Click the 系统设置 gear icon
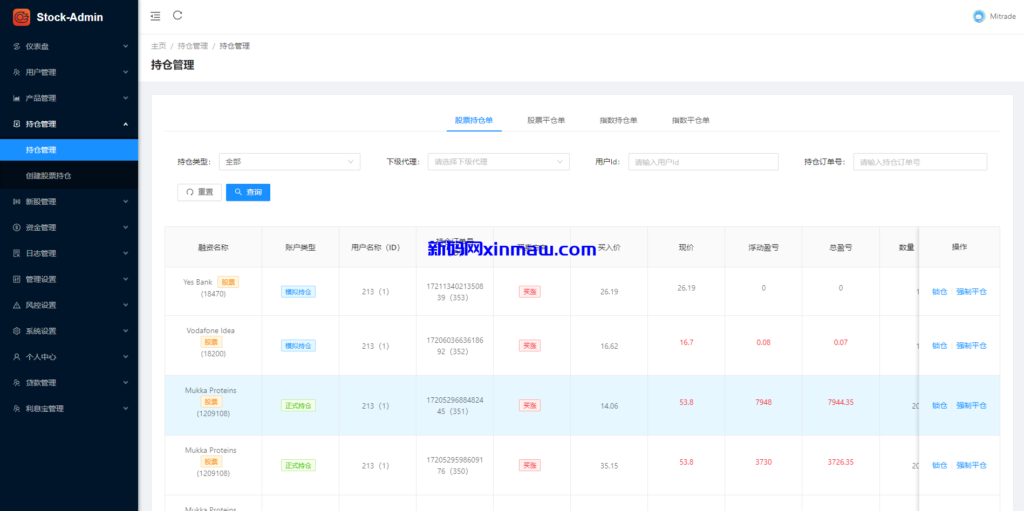This screenshot has width=1024, height=511. pos(16,331)
